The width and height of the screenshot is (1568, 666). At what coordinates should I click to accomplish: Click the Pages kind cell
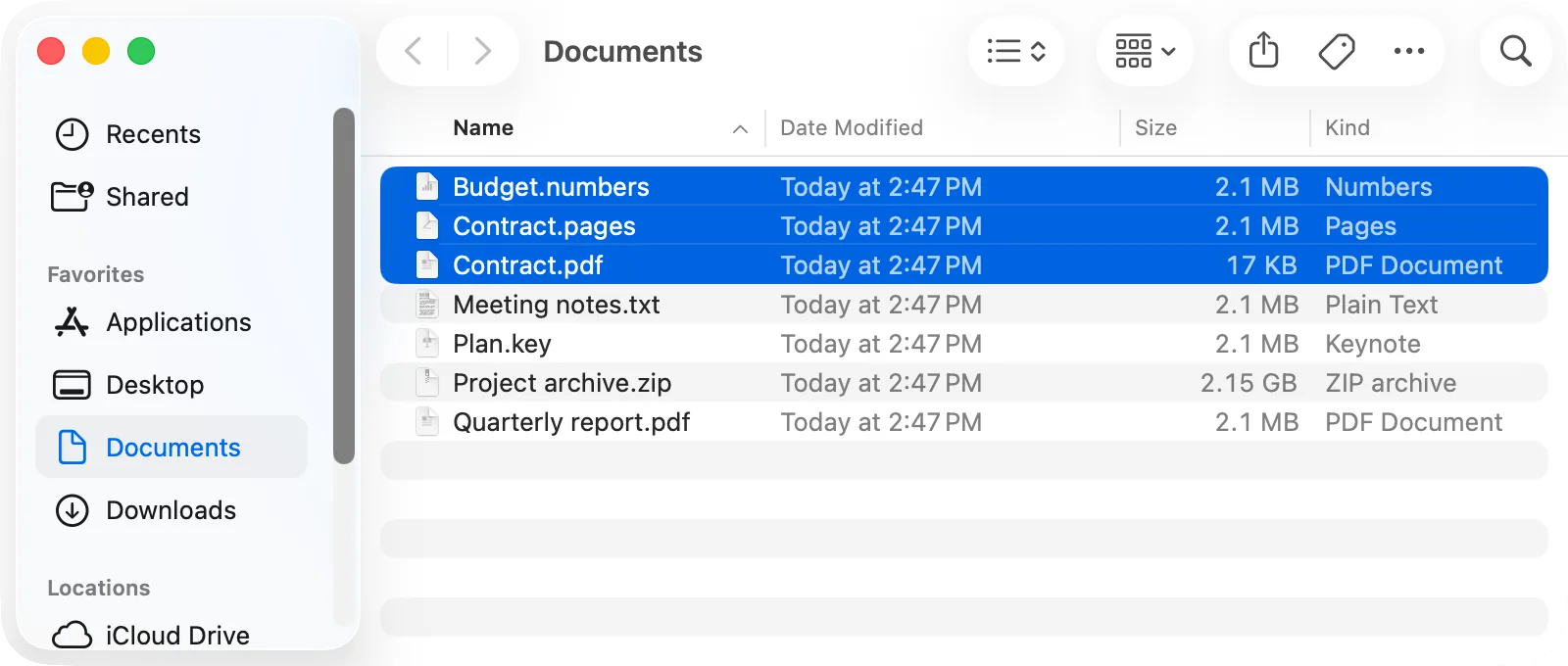pos(1360,226)
